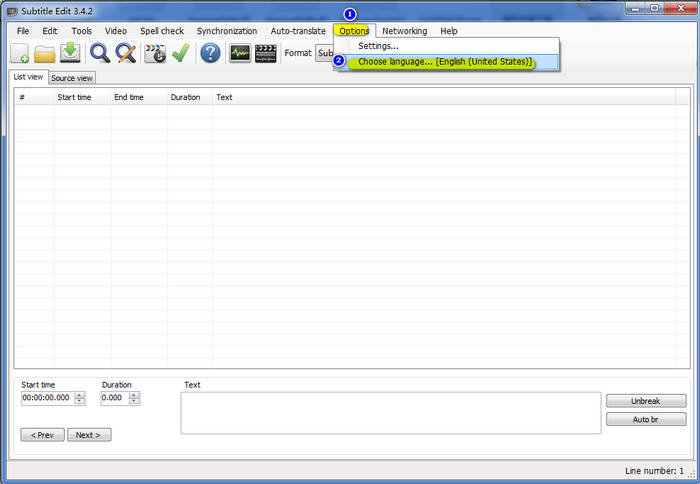Click the Start time spinner arrows
The width and height of the screenshot is (700, 484).
80,398
